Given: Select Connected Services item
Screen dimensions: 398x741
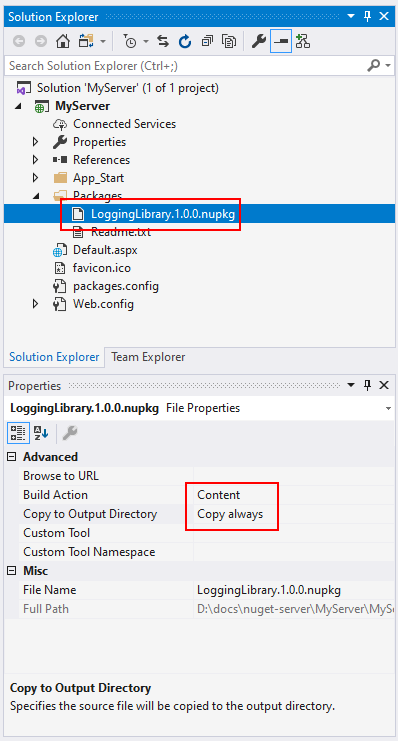Looking at the screenshot, I should pyautogui.click(x=124, y=124).
